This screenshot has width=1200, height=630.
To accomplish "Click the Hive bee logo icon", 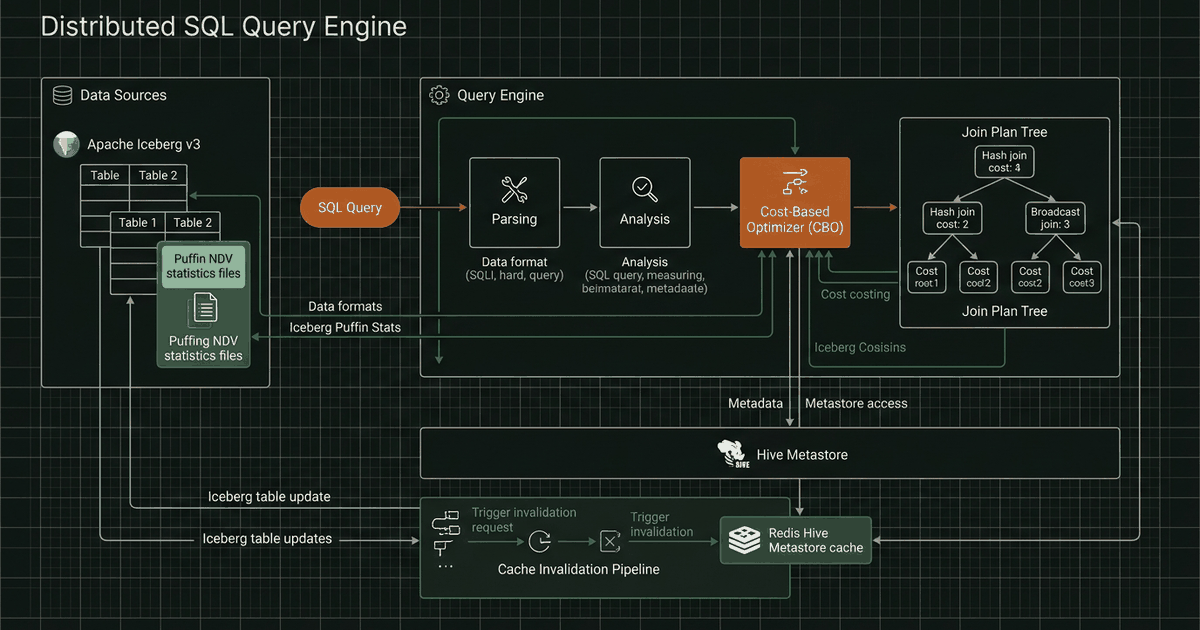I will (x=733, y=454).
